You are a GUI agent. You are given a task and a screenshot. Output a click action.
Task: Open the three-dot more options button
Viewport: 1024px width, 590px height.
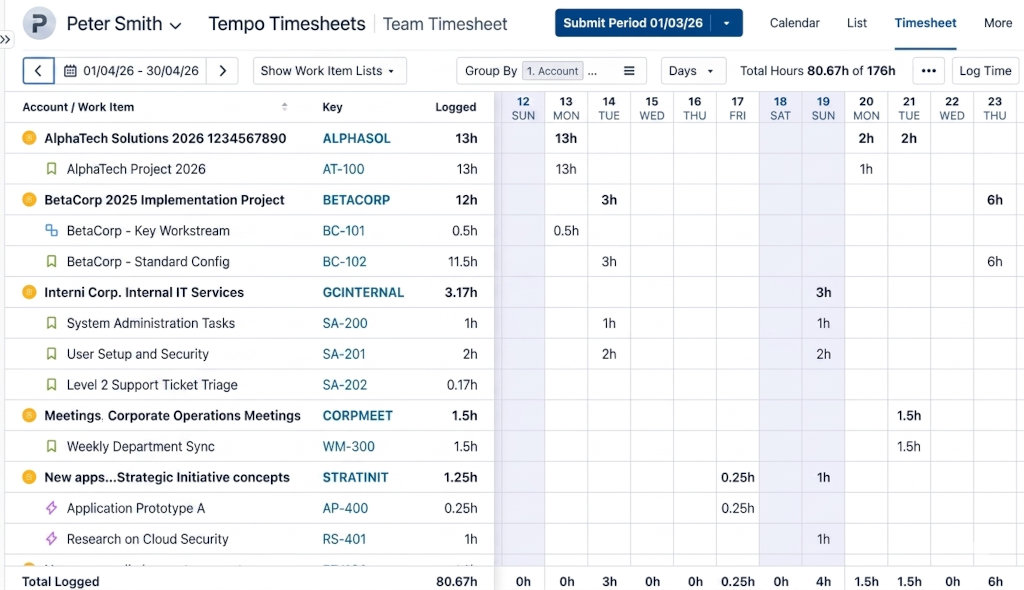[929, 71]
